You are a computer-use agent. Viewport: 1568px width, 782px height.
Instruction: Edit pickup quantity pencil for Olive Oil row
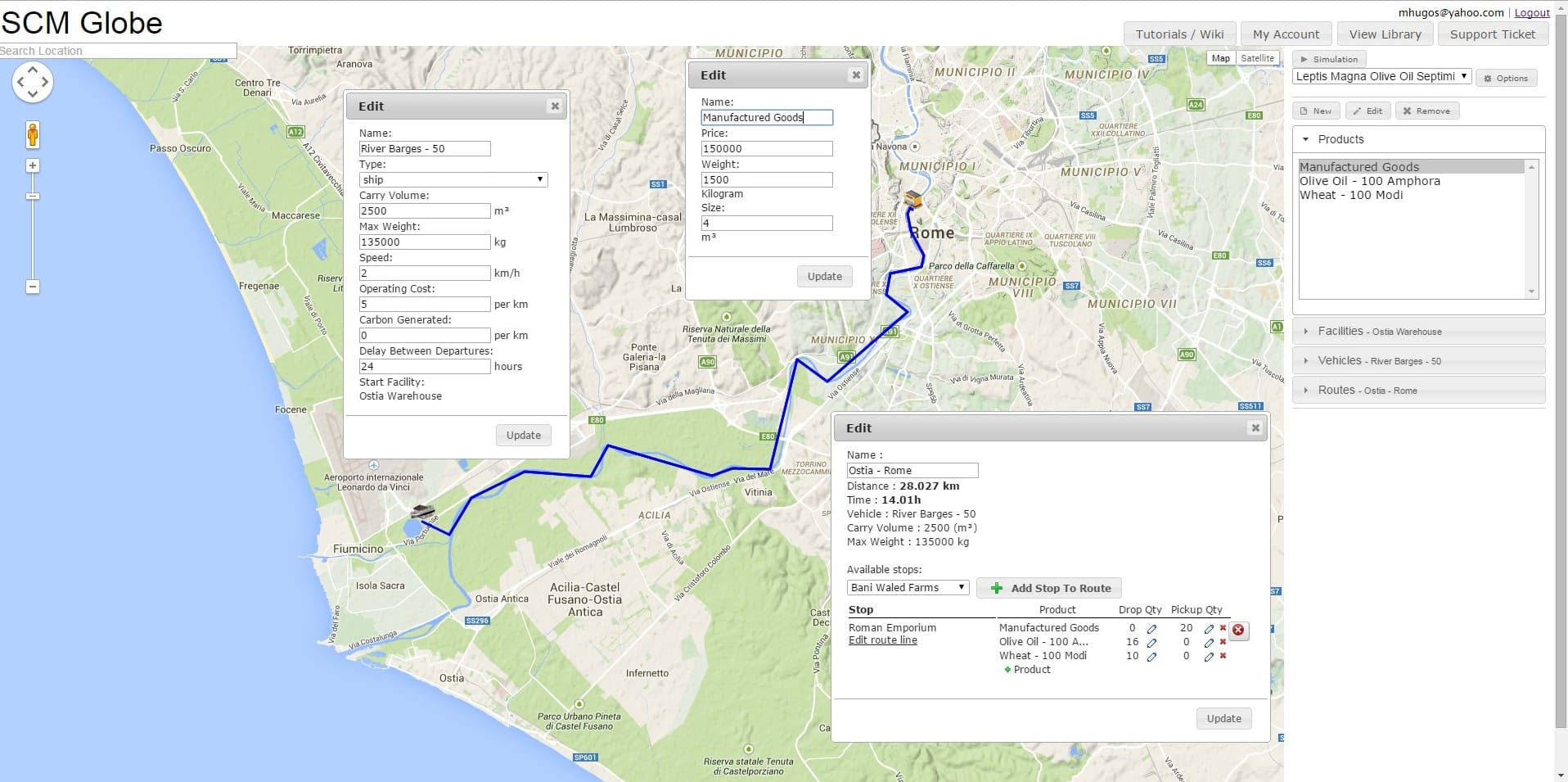coord(1209,643)
